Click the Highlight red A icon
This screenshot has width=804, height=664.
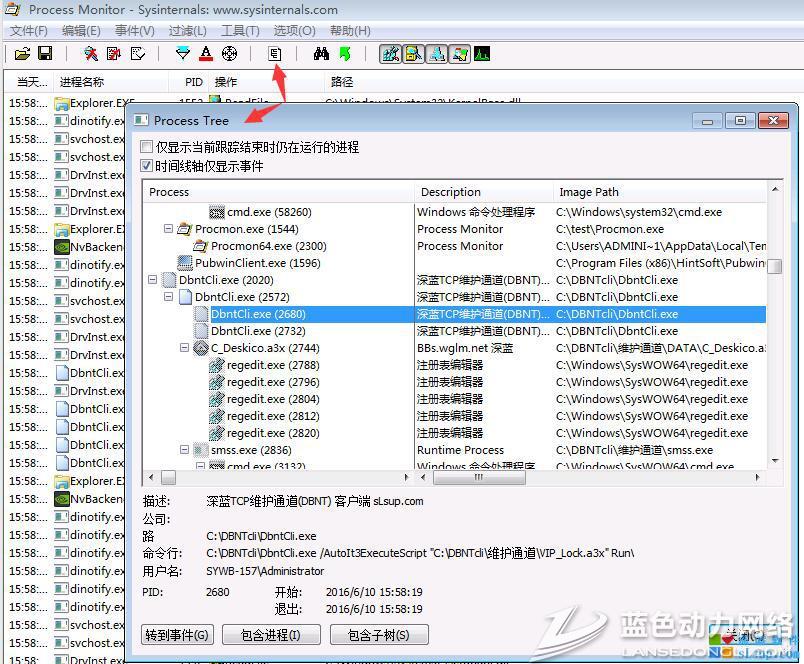coord(205,53)
